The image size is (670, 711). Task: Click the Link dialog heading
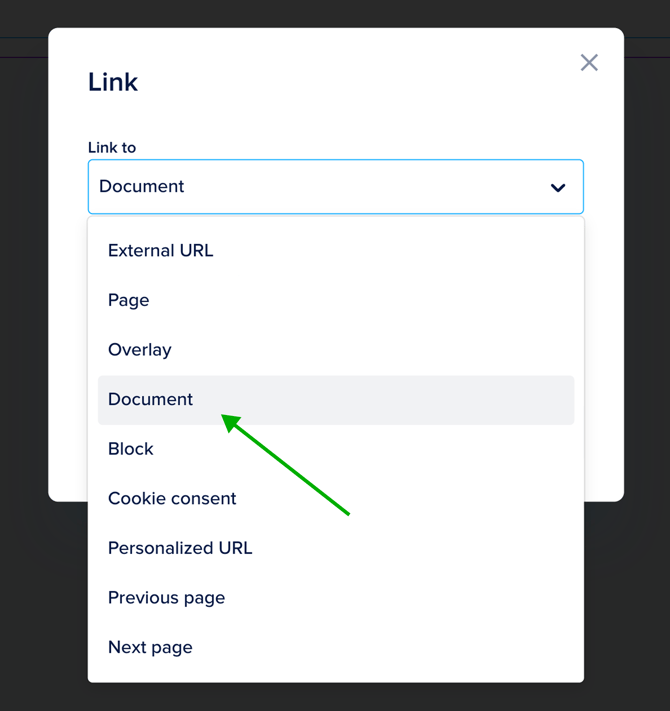113,82
